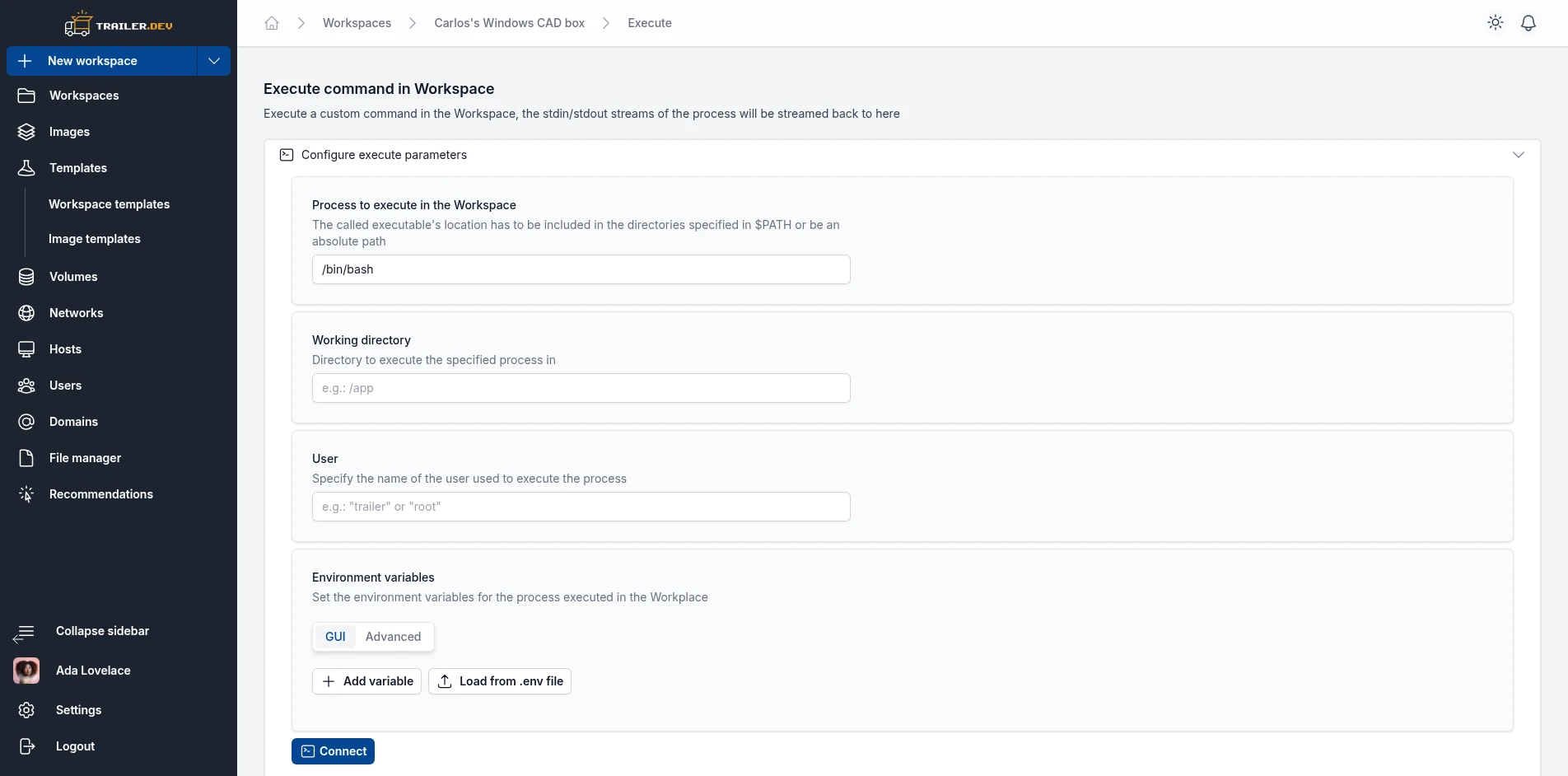Collapse the Configure execute parameters panel chevron
This screenshot has width=1568, height=776.
point(1519,155)
